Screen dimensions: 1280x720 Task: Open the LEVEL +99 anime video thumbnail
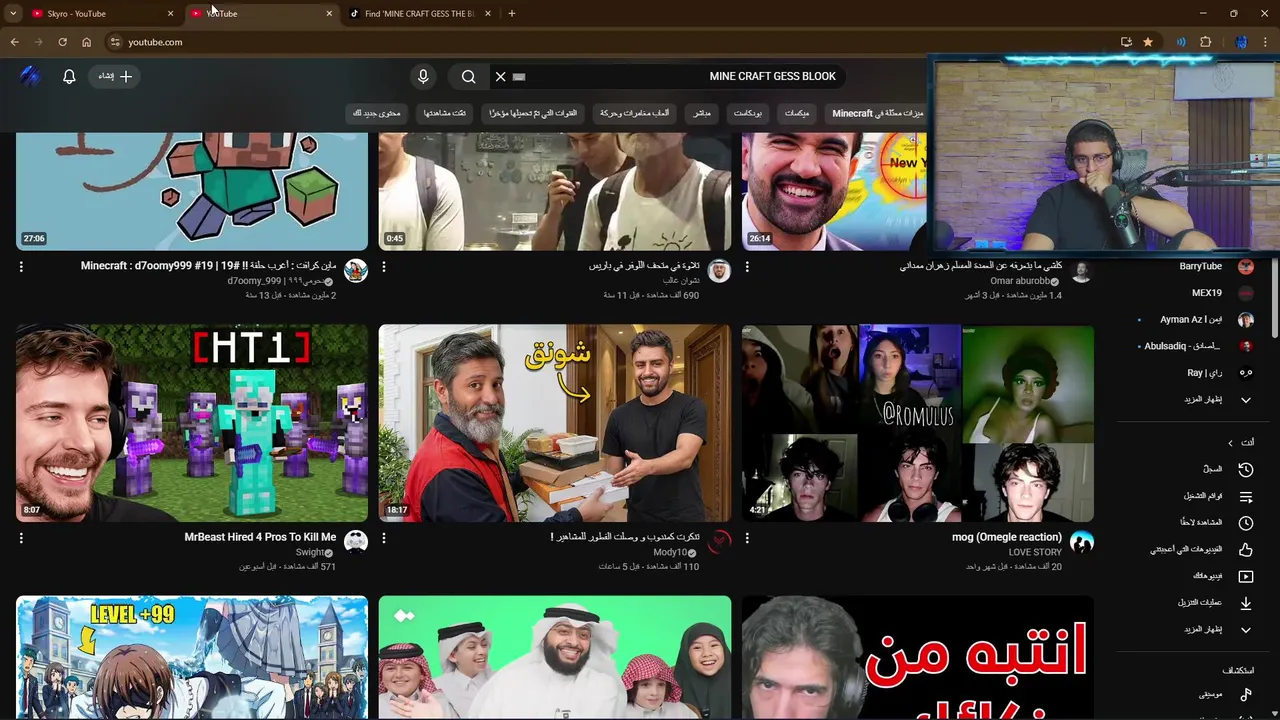point(192,657)
